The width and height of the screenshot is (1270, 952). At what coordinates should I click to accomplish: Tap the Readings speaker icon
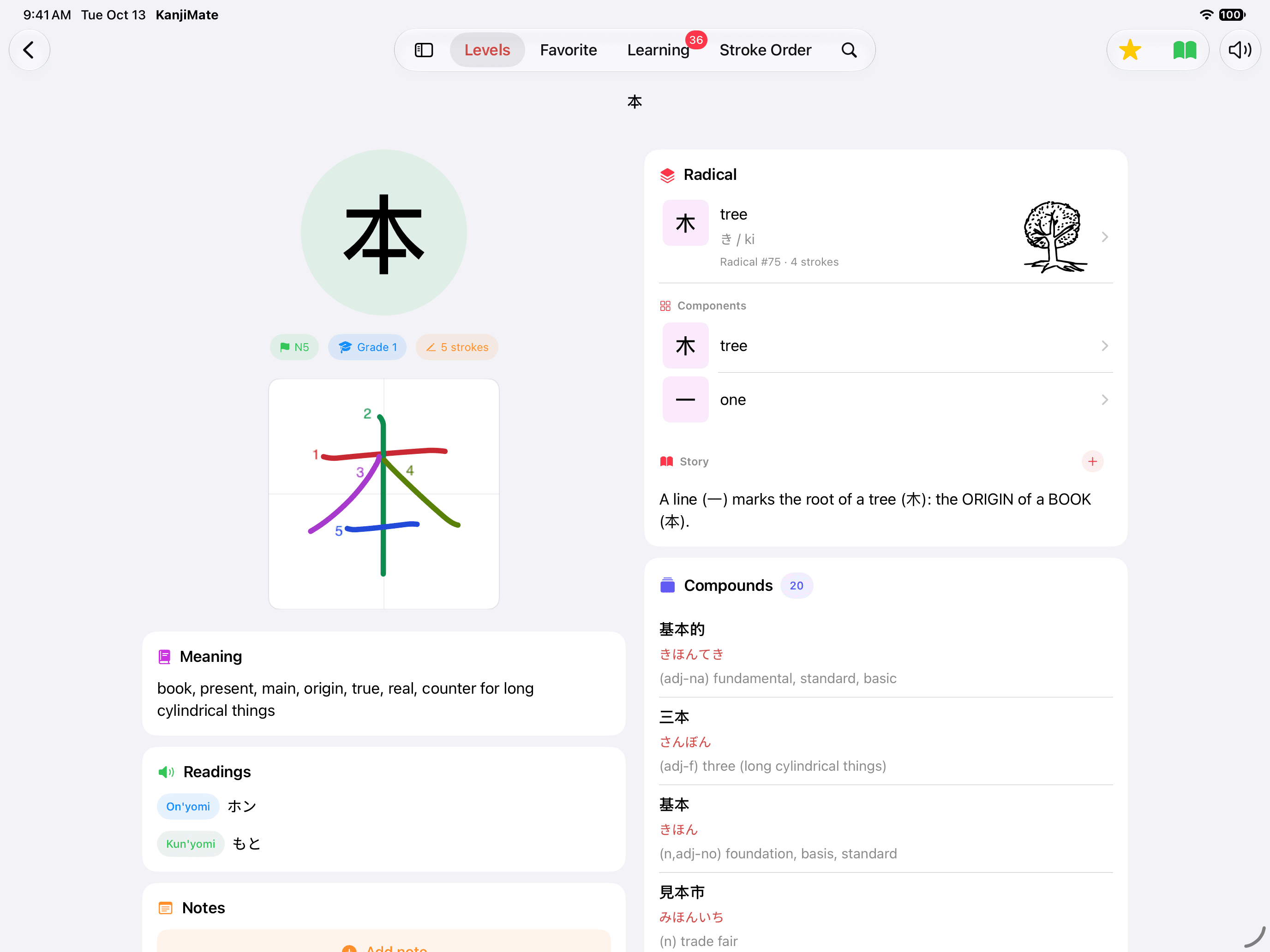(166, 772)
